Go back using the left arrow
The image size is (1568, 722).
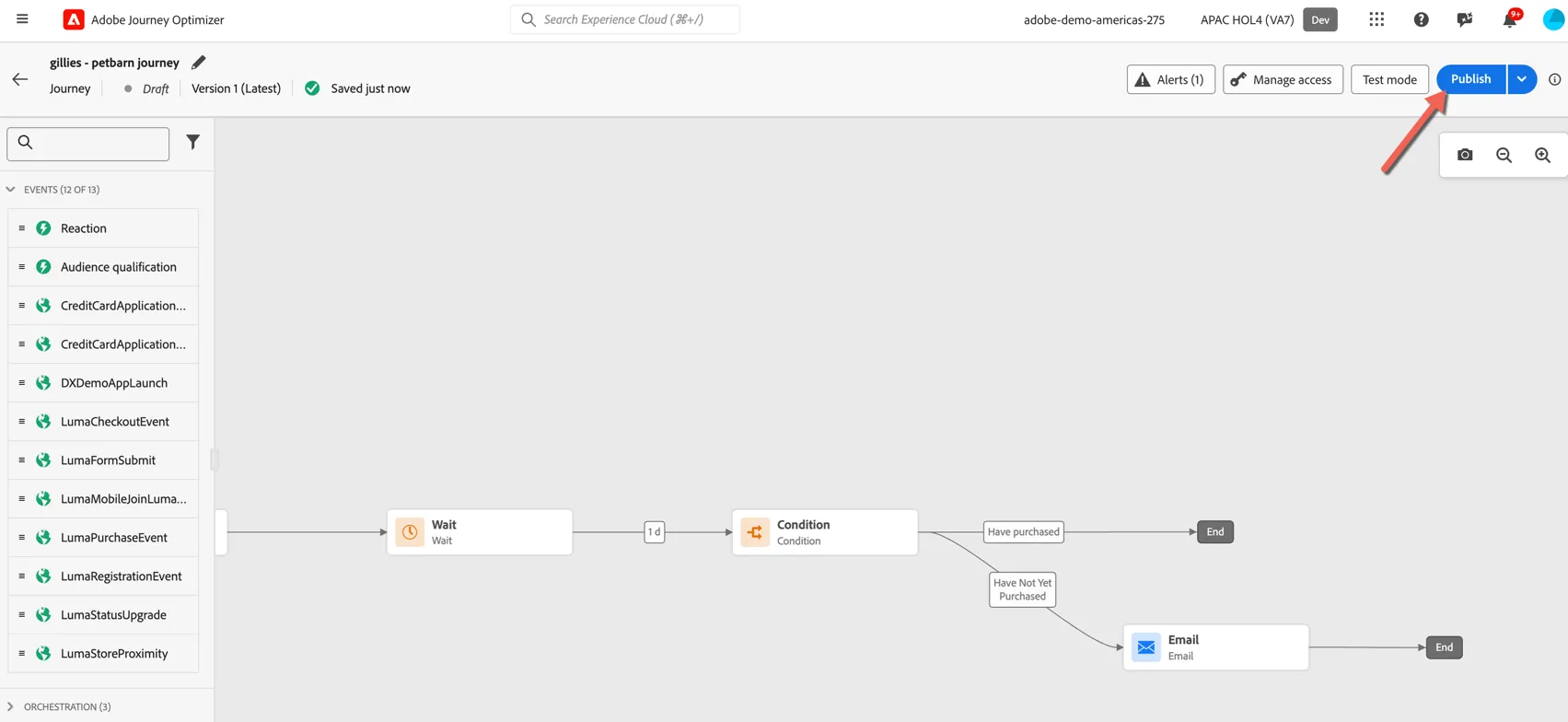pyautogui.click(x=20, y=79)
